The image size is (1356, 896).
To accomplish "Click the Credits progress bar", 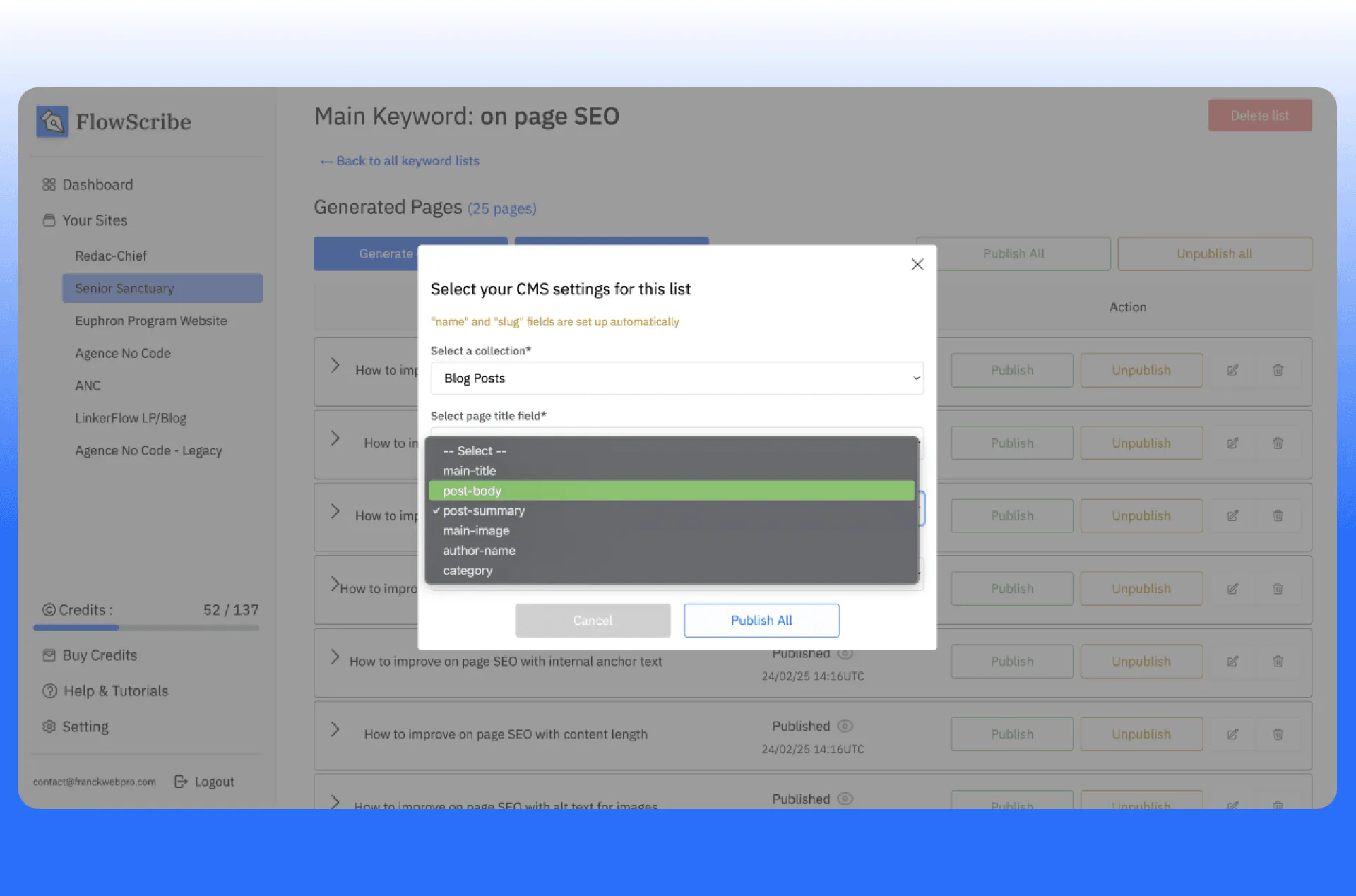I will [146, 627].
